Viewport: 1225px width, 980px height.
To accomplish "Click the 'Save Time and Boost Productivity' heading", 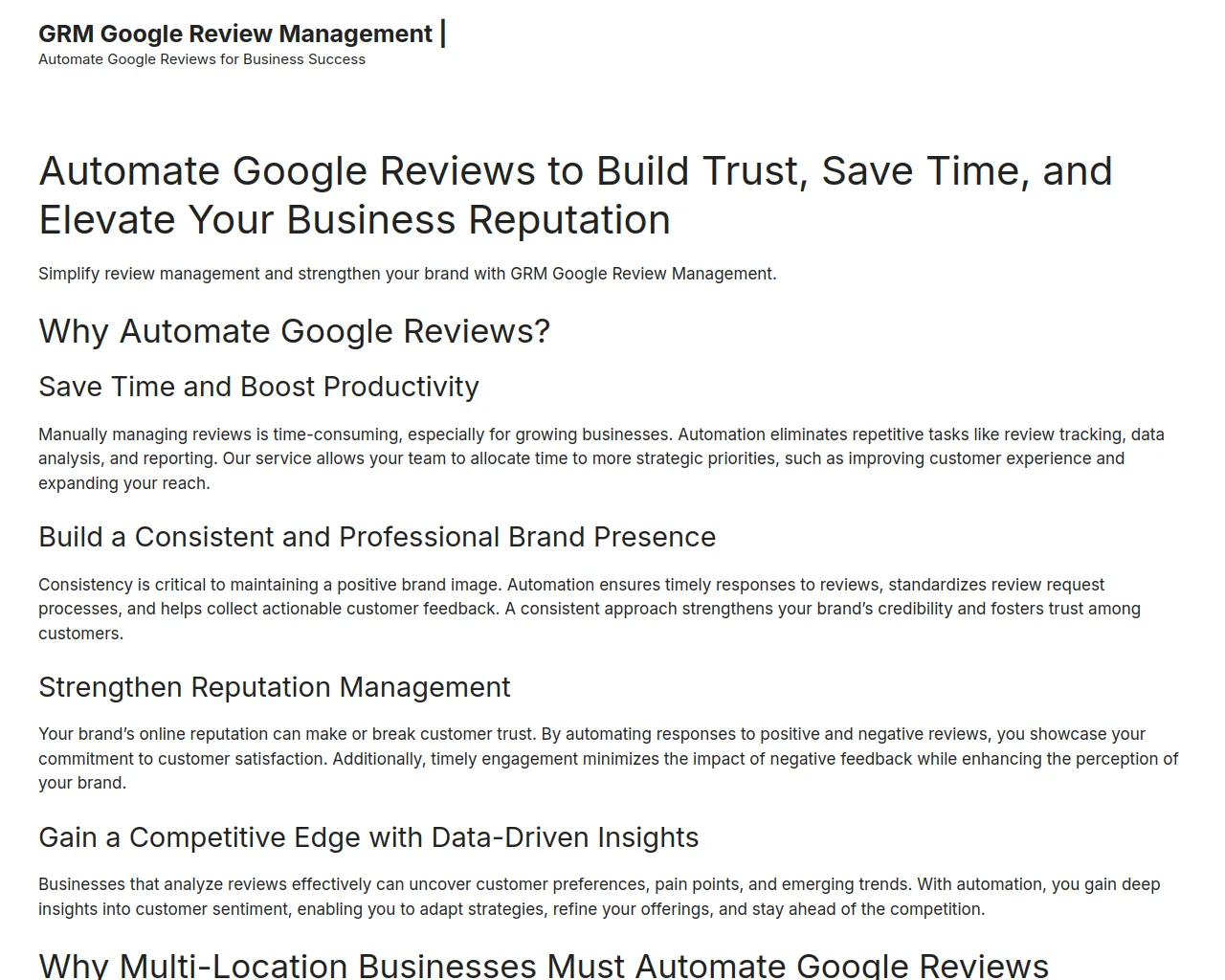I will tap(258, 387).
